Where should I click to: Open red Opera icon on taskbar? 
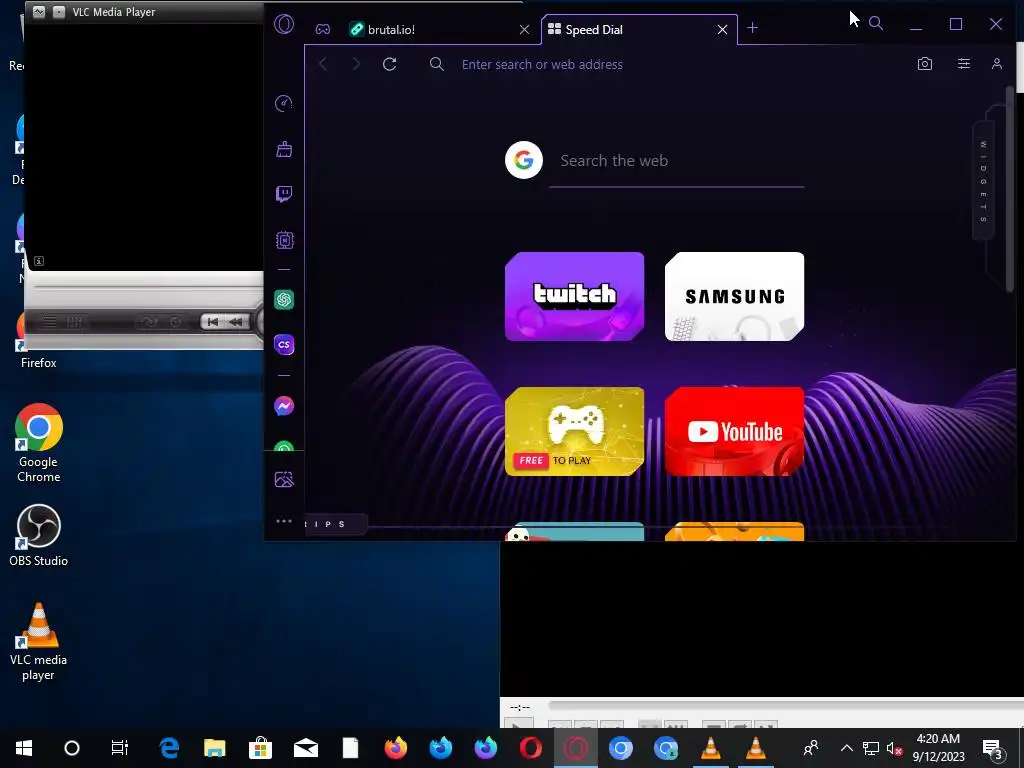pos(530,748)
